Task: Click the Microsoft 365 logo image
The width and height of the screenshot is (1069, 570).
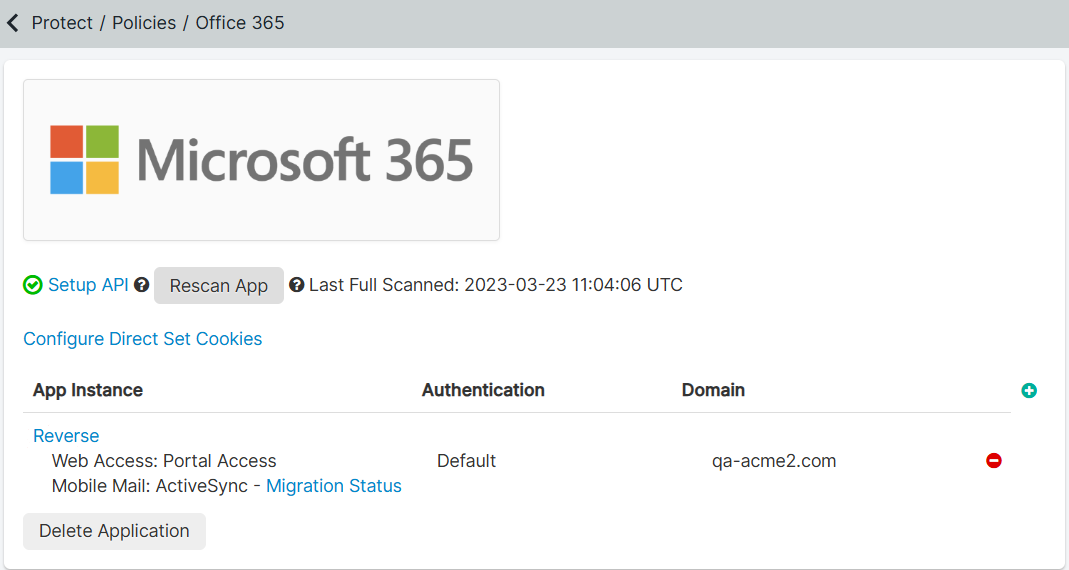Action: pos(261,160)
